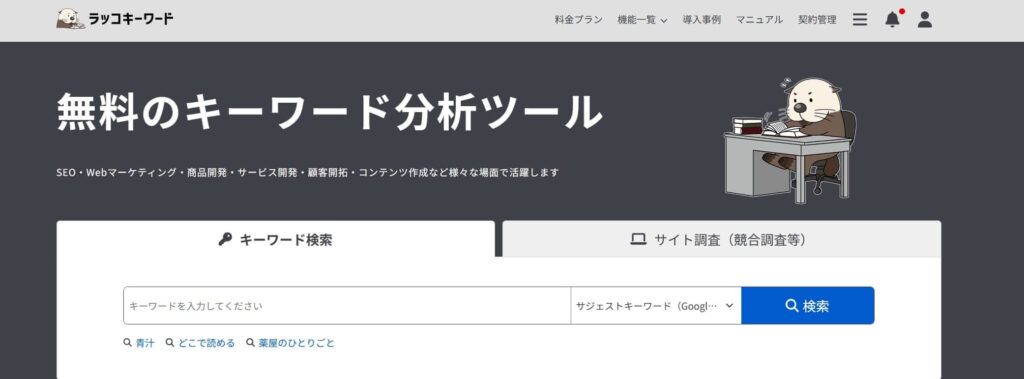Viewport: 1024px width, 379px height.
Task: Open the user account icon
Action: coord(924,20)
